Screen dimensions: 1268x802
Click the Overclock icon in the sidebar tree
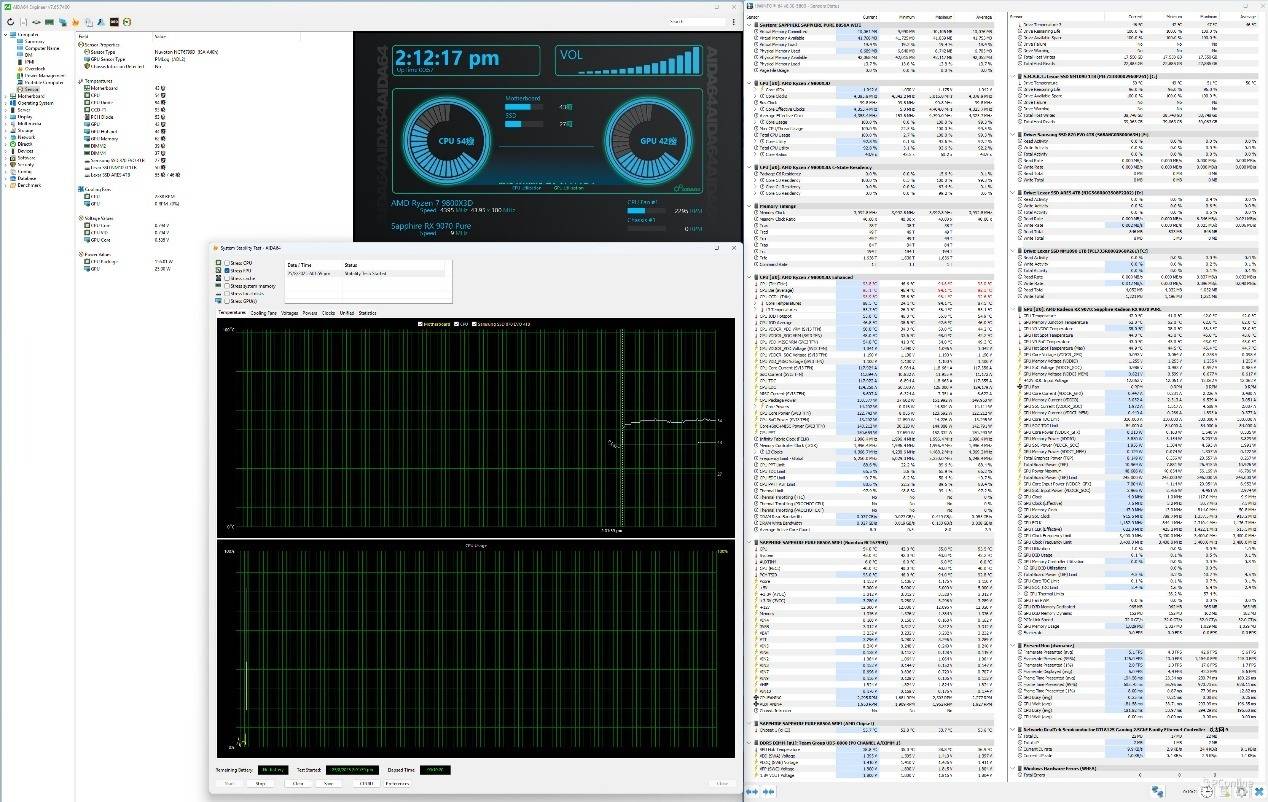coord(20,68)
